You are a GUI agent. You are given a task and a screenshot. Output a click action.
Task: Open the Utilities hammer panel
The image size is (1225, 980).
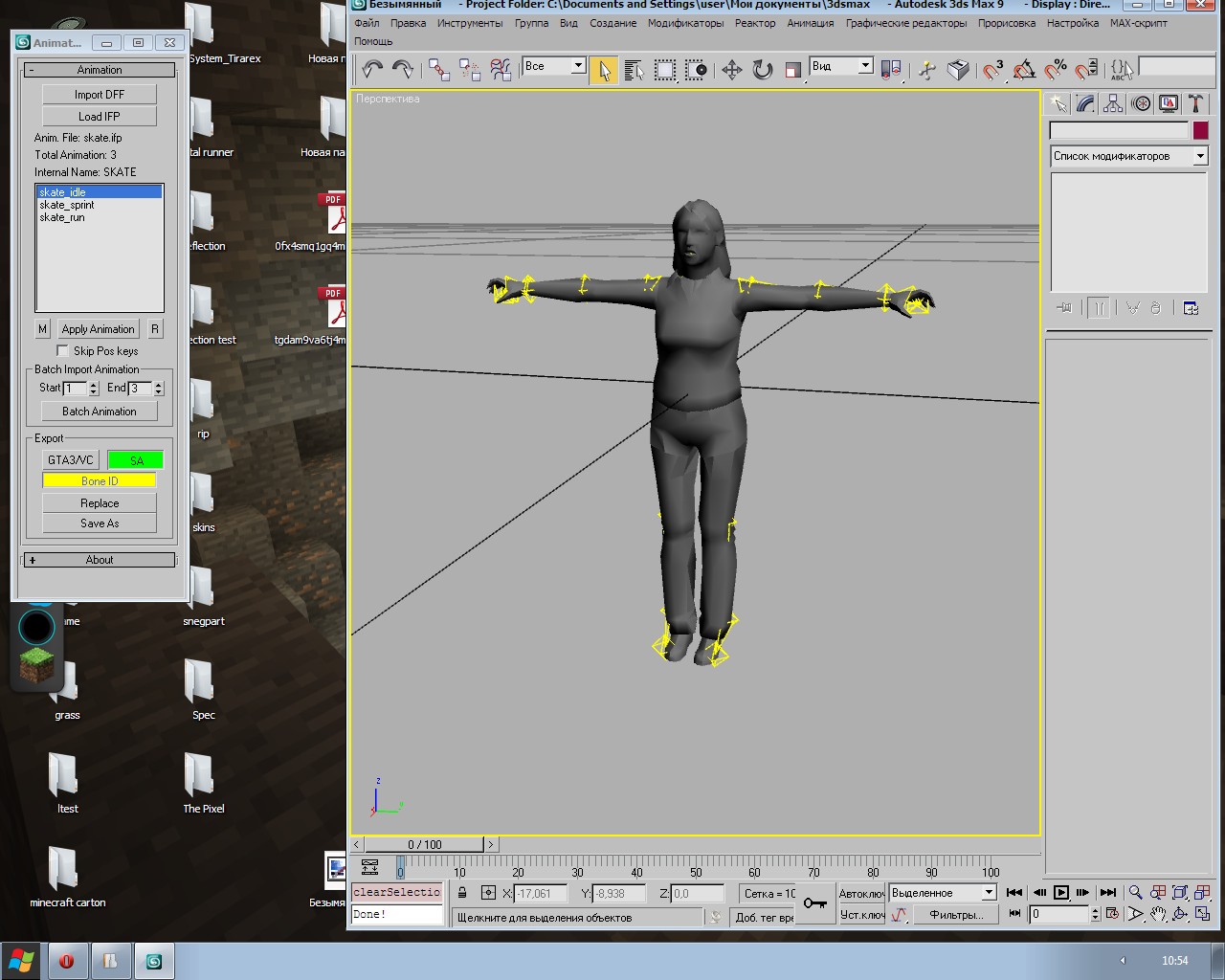coord(1195,103)
